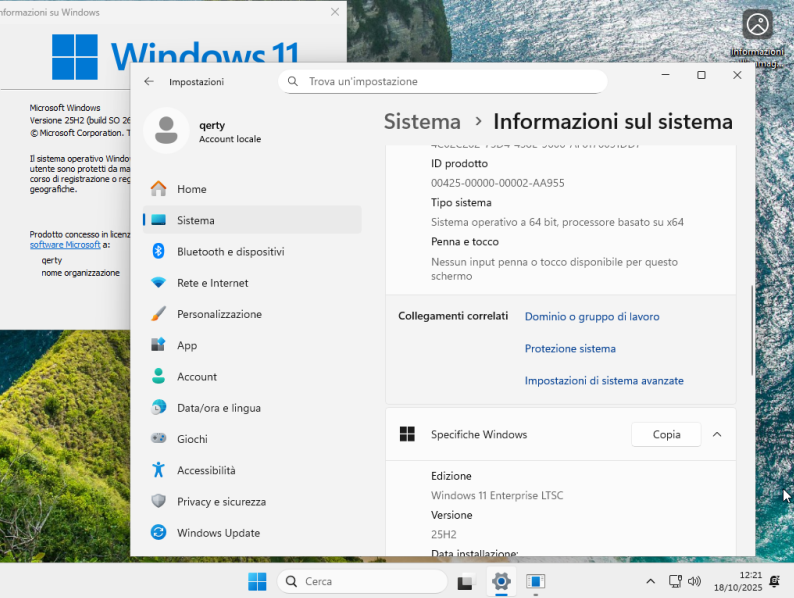The height and width of the screenshot is (598, 794).
Task: Click the qerty user avatar picture
Action: coord(166,130)
